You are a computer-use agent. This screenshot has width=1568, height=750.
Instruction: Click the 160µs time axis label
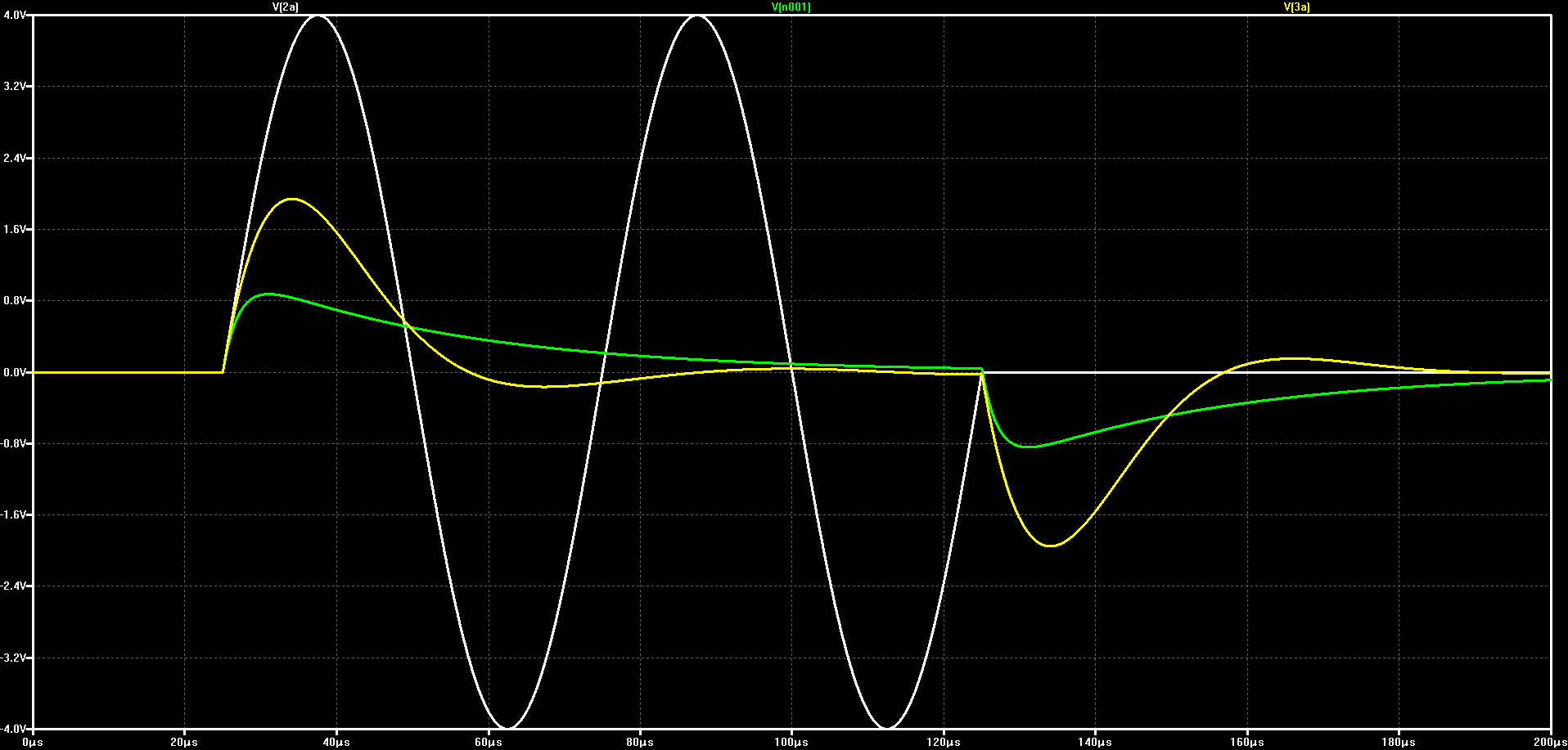pos(1247,742)
